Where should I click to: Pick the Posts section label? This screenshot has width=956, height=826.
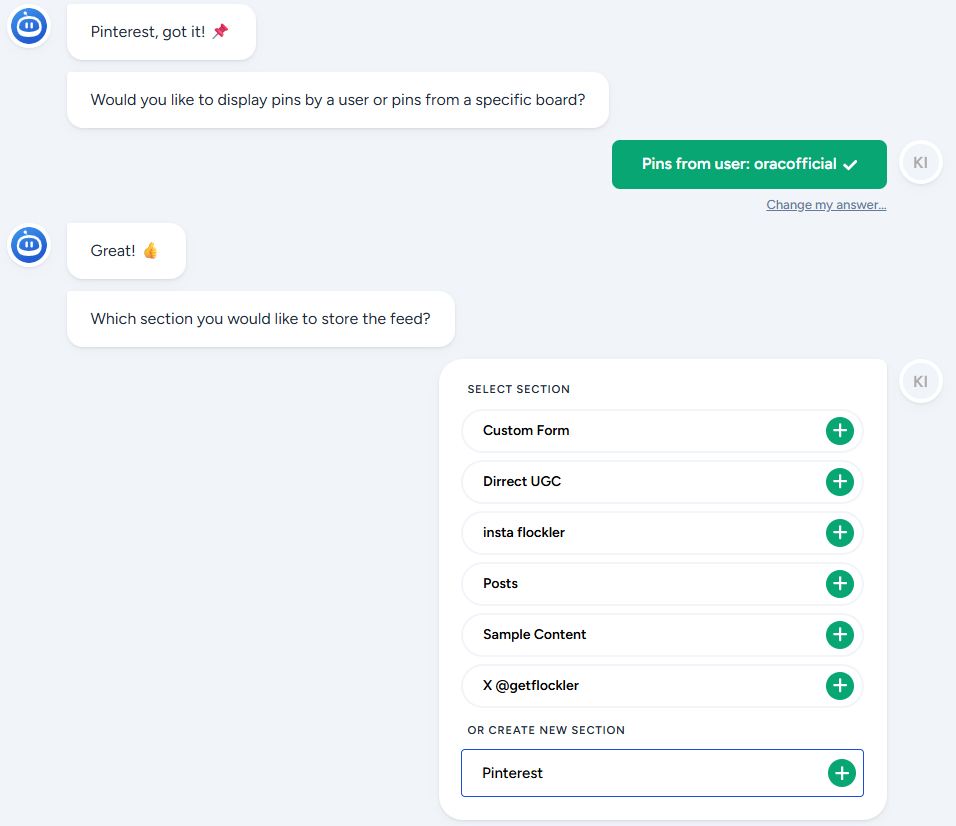(x=500, y=584)
